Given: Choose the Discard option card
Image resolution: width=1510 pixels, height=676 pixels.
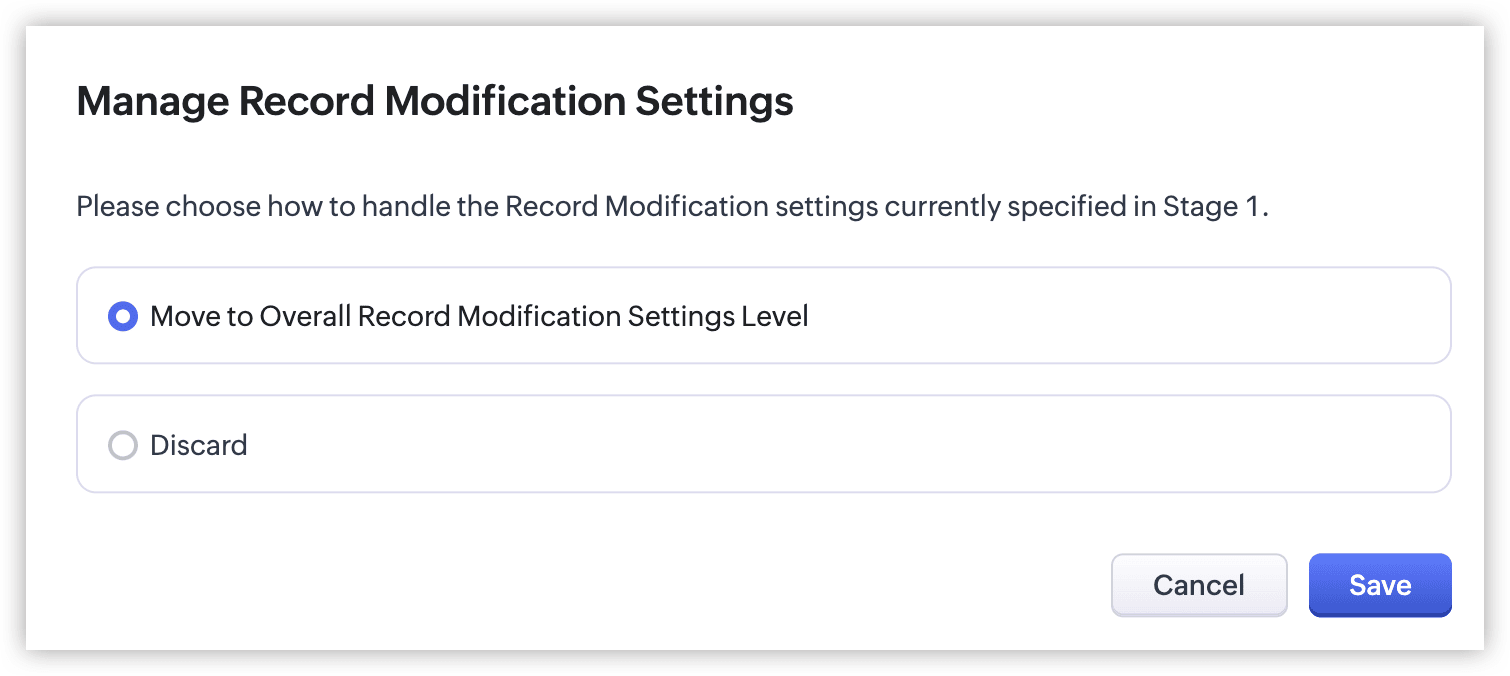Looking at the screenshot, I should tap(764, 444).
